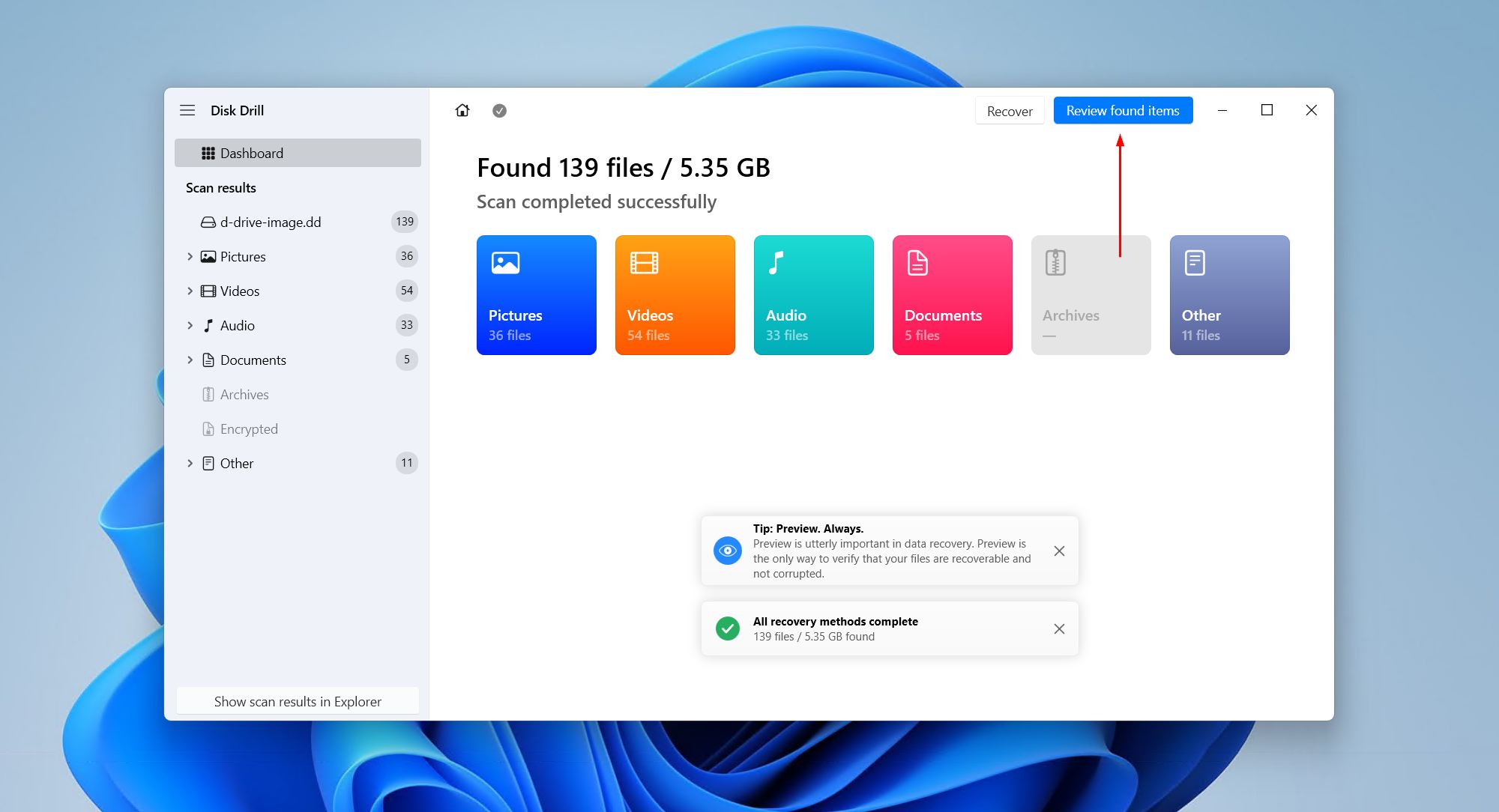Click Review found items button
This screenshot has width=1499, height=812.
coord(1123,111)
